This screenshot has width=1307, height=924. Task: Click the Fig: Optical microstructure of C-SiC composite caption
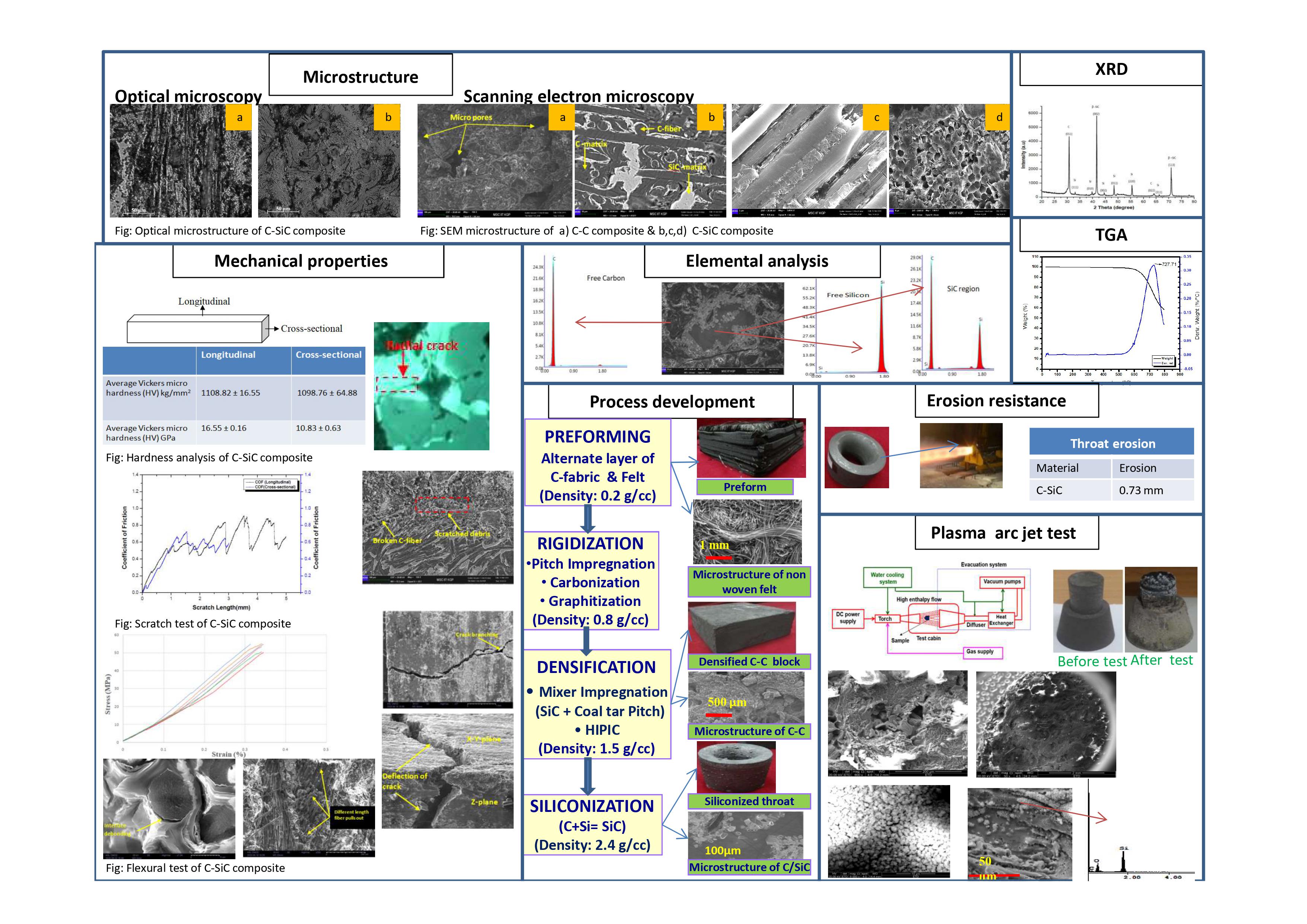(x=230, y=231)
